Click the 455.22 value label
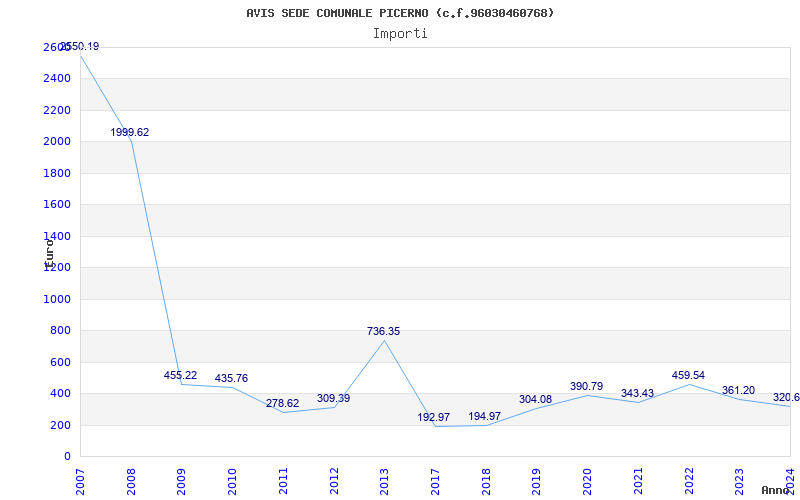The height and width of the screenshot is (500, 800). 180,376
